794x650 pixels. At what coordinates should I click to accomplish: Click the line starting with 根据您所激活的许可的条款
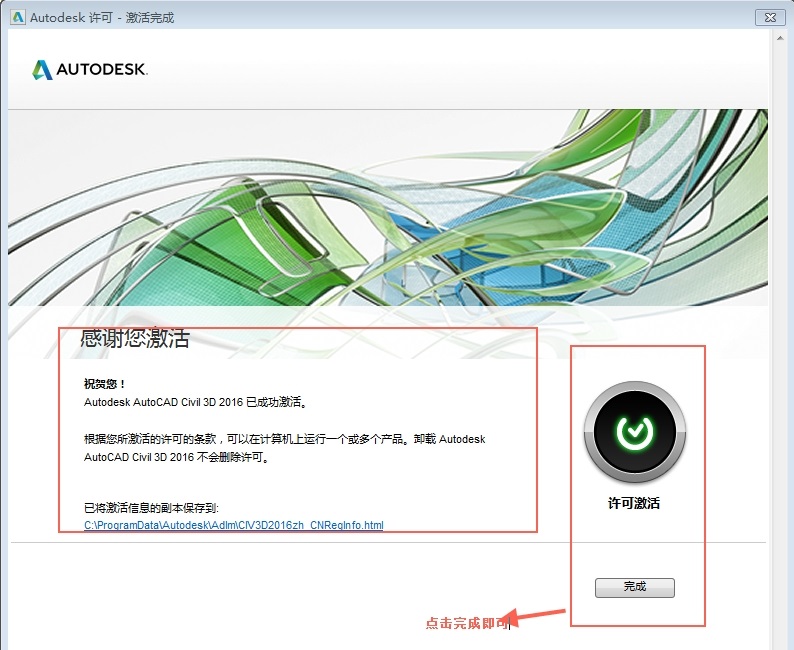click(x=285, y=439)
